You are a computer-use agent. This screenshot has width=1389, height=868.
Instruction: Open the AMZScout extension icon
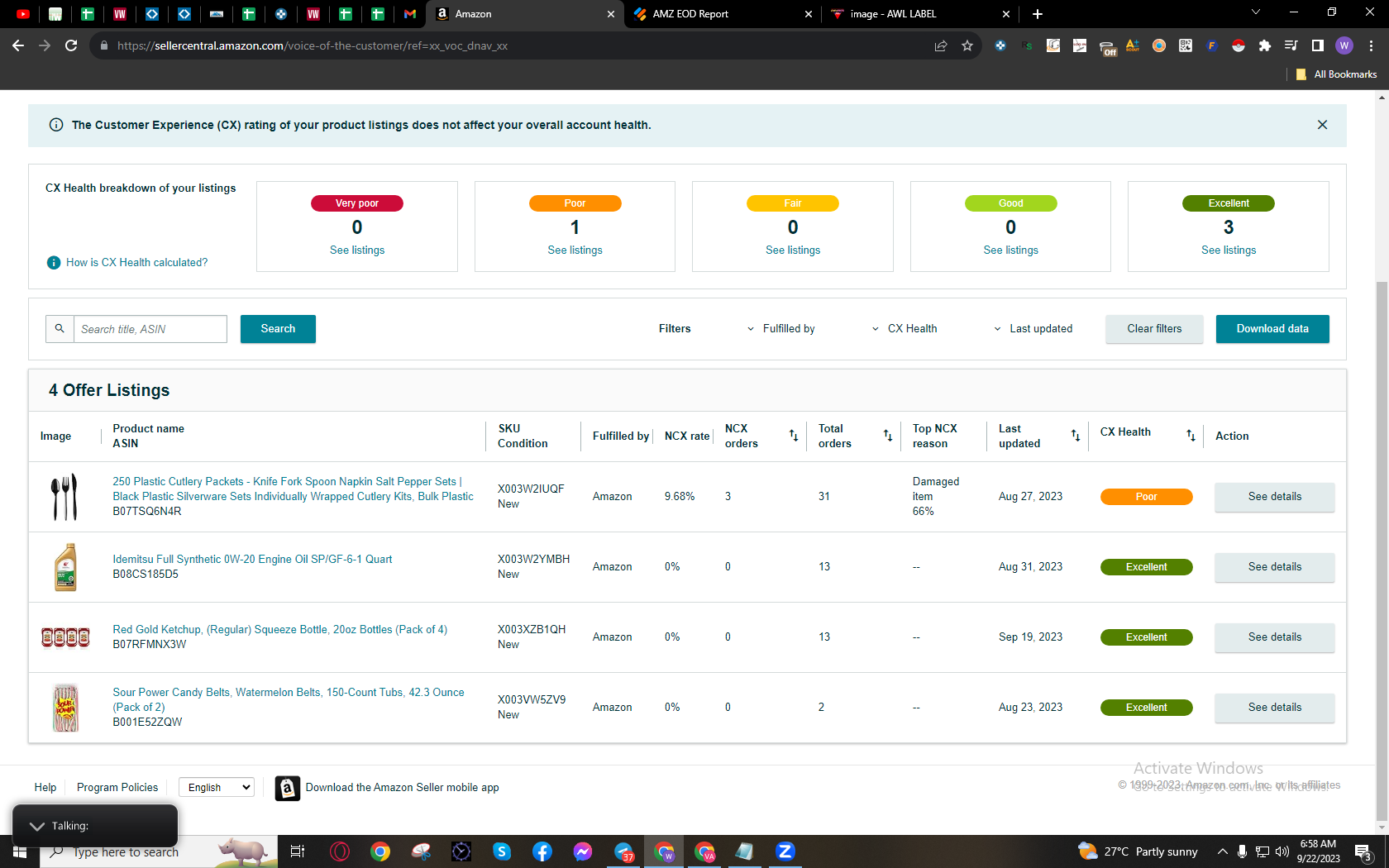pyautogui.click(x=1133, y=45)
